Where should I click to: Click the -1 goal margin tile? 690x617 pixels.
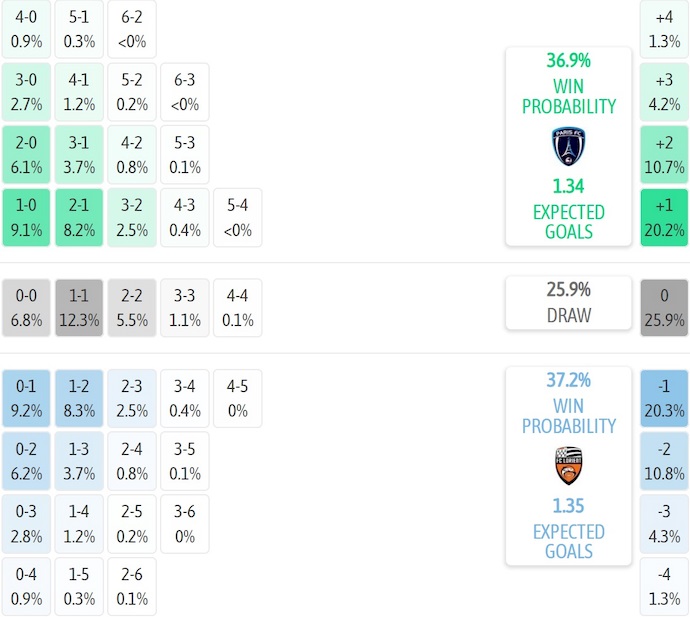[x=664, y=398]
